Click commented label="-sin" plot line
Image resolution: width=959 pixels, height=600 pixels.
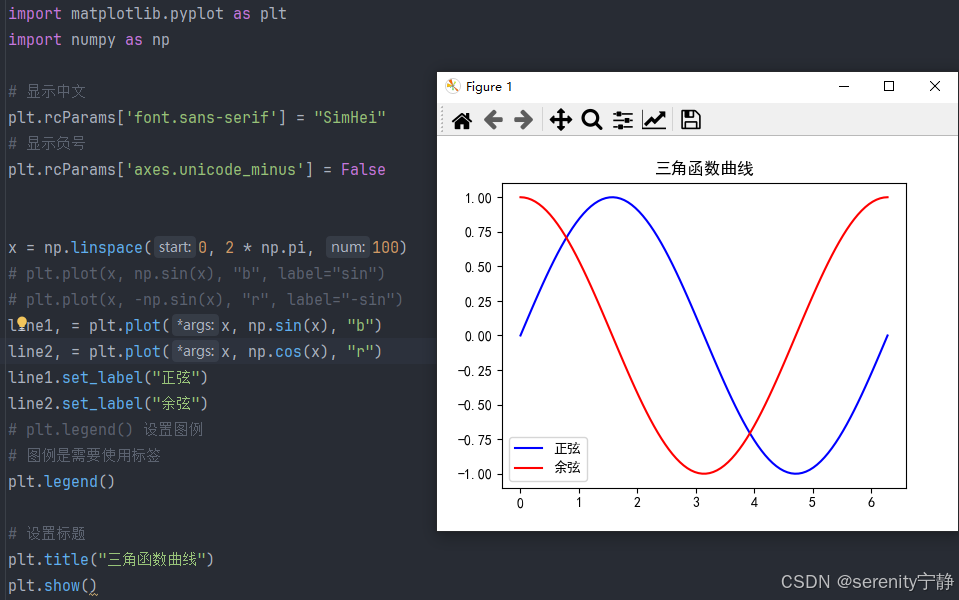206,300
